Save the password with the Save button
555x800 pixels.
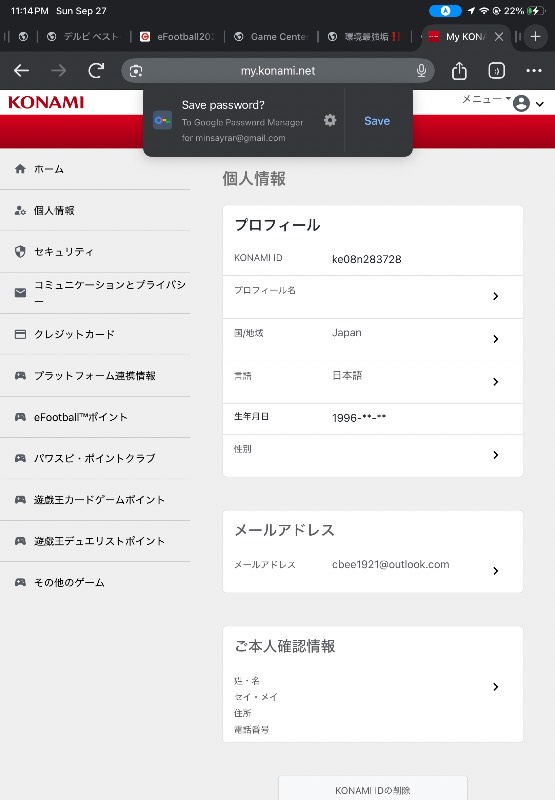(x=377, y=121)
